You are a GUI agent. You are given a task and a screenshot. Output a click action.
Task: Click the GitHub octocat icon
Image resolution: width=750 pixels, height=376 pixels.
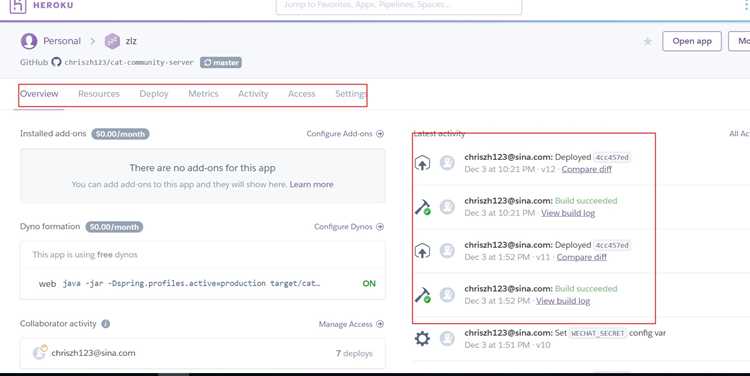(x=56, y=62)
